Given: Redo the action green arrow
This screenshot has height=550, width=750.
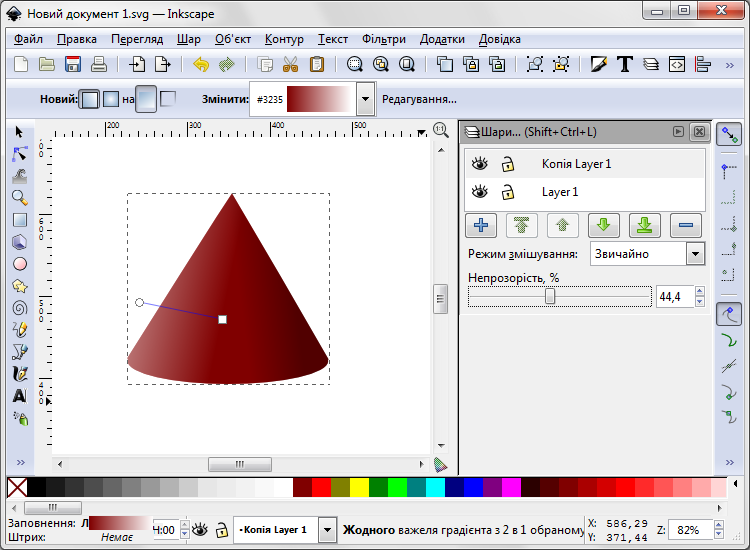Looking at the screenshot, I should pos(227,64).
